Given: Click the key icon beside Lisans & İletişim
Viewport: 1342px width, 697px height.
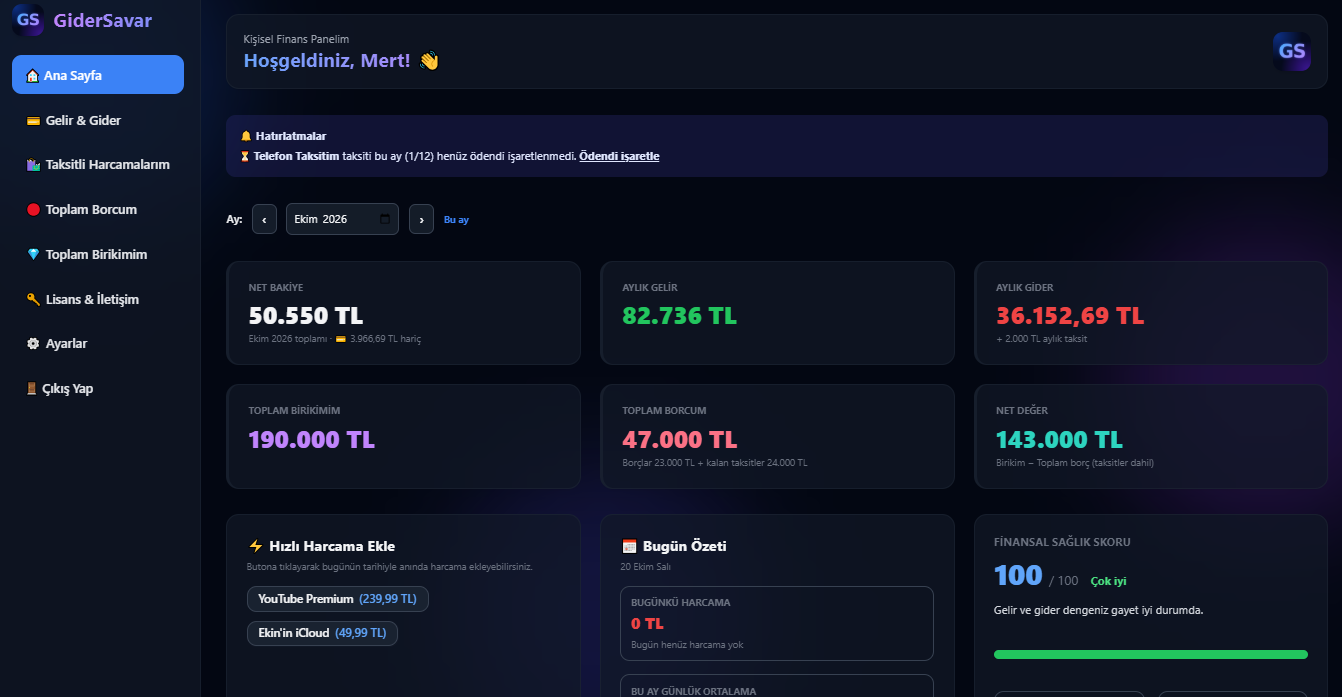Looking at the screenshot, I should point(33,299).
